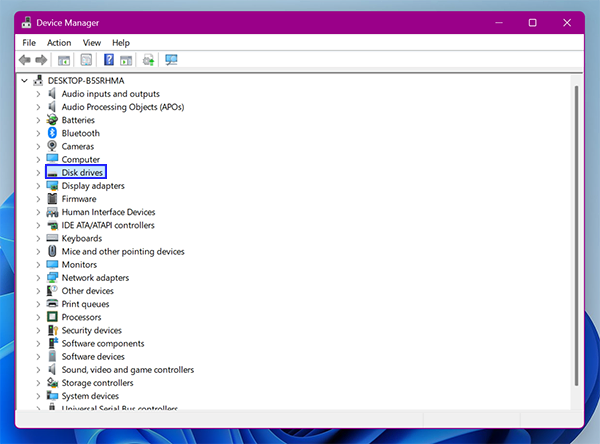Screen dimensions: 600x444
Task: Click the Network adapters icon
Action: (52, 278)
